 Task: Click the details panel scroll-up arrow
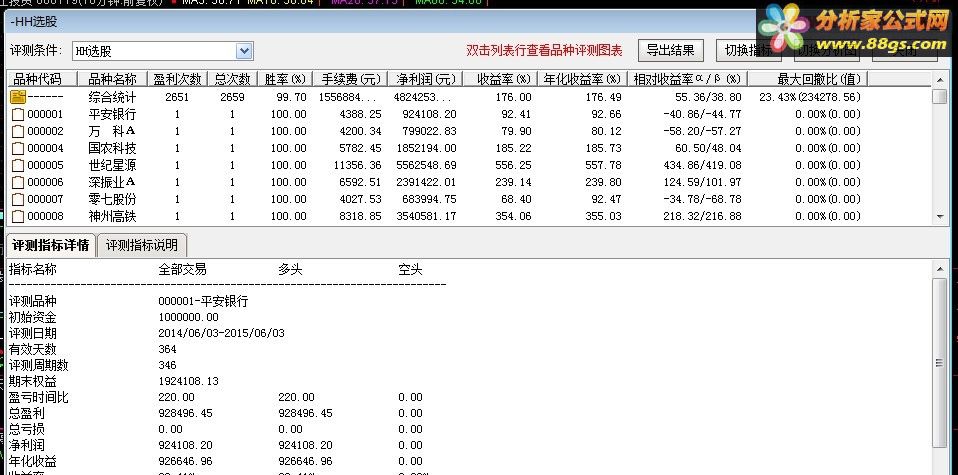(940, 268)
